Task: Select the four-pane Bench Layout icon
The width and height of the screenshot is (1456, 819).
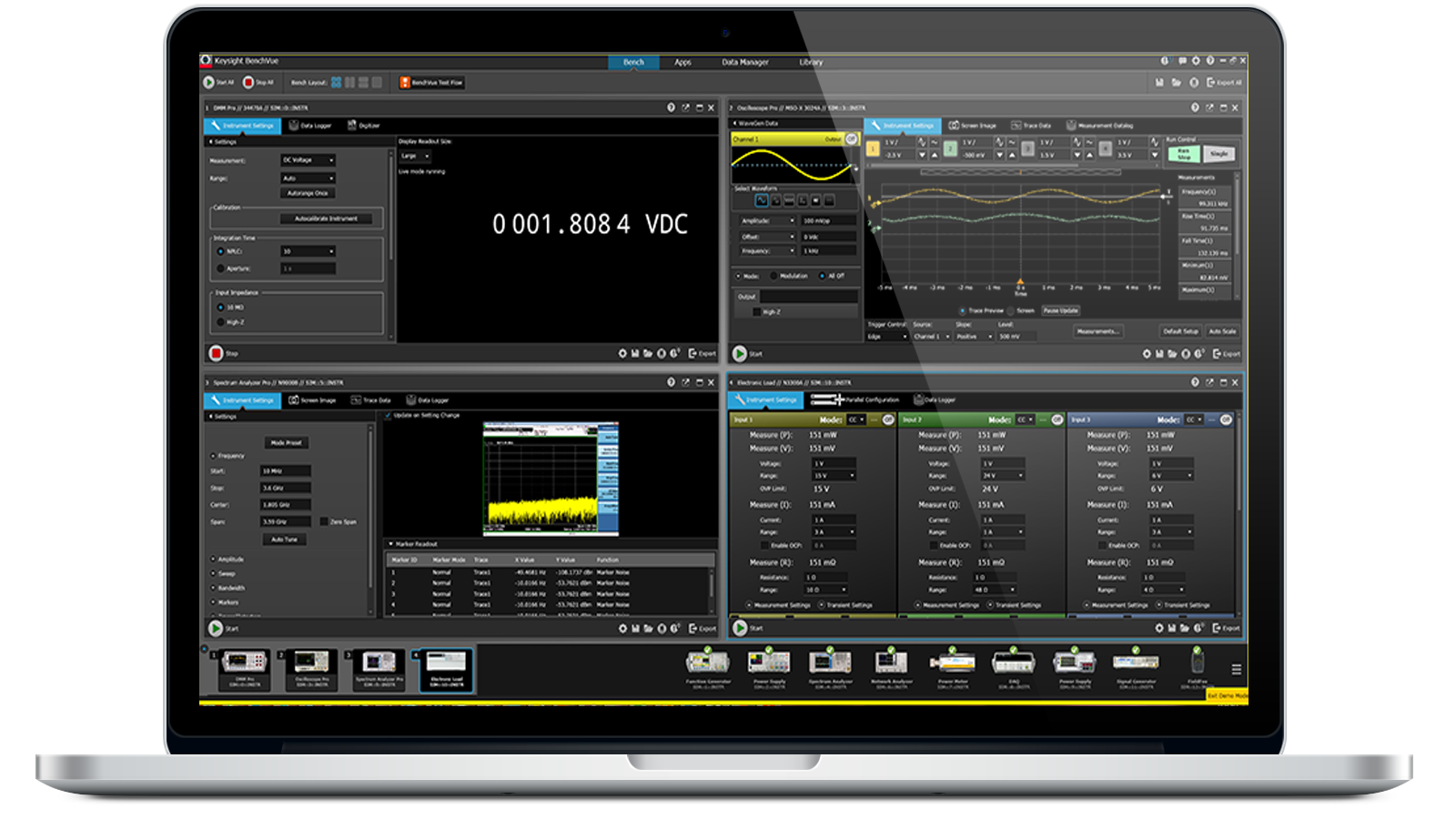Action: [336, 83]
